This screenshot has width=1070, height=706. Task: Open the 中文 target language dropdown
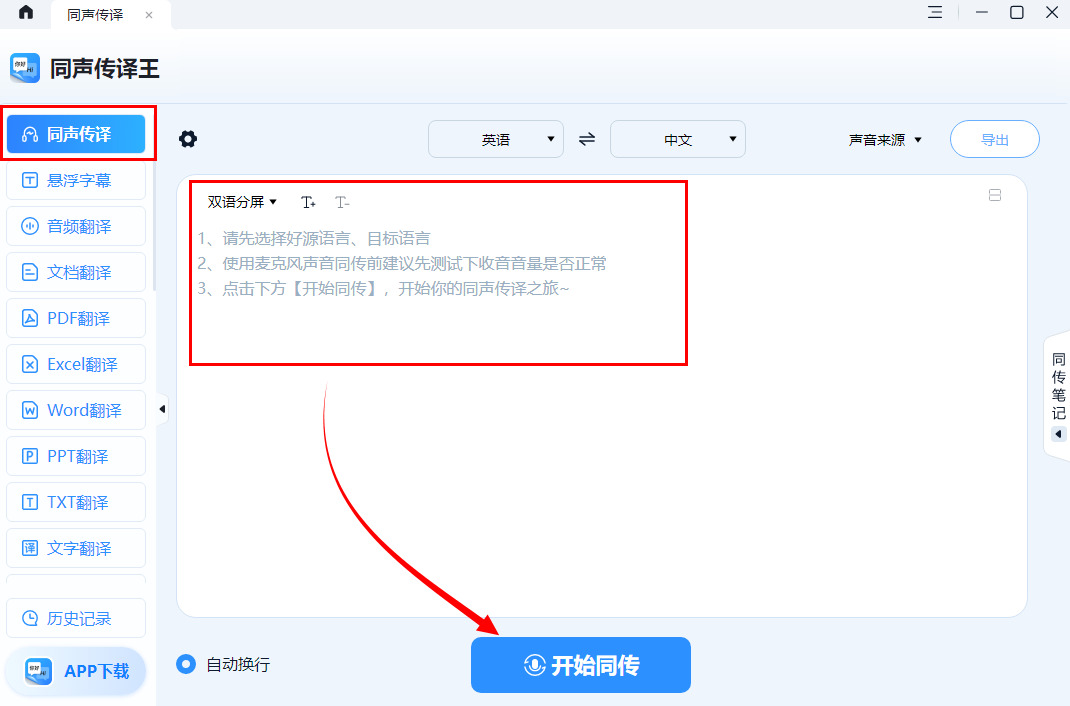[678, 139]
